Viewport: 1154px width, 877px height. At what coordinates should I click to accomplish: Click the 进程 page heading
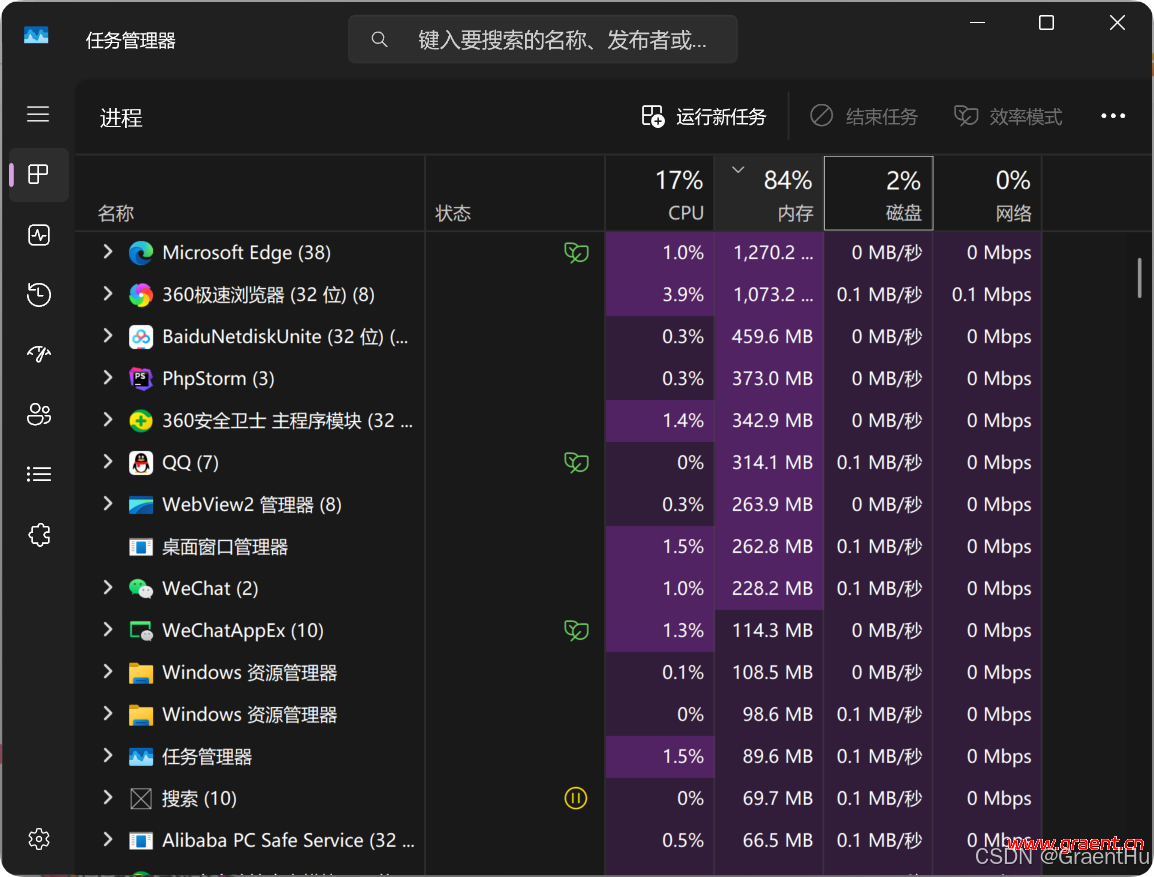pos(121,118)
